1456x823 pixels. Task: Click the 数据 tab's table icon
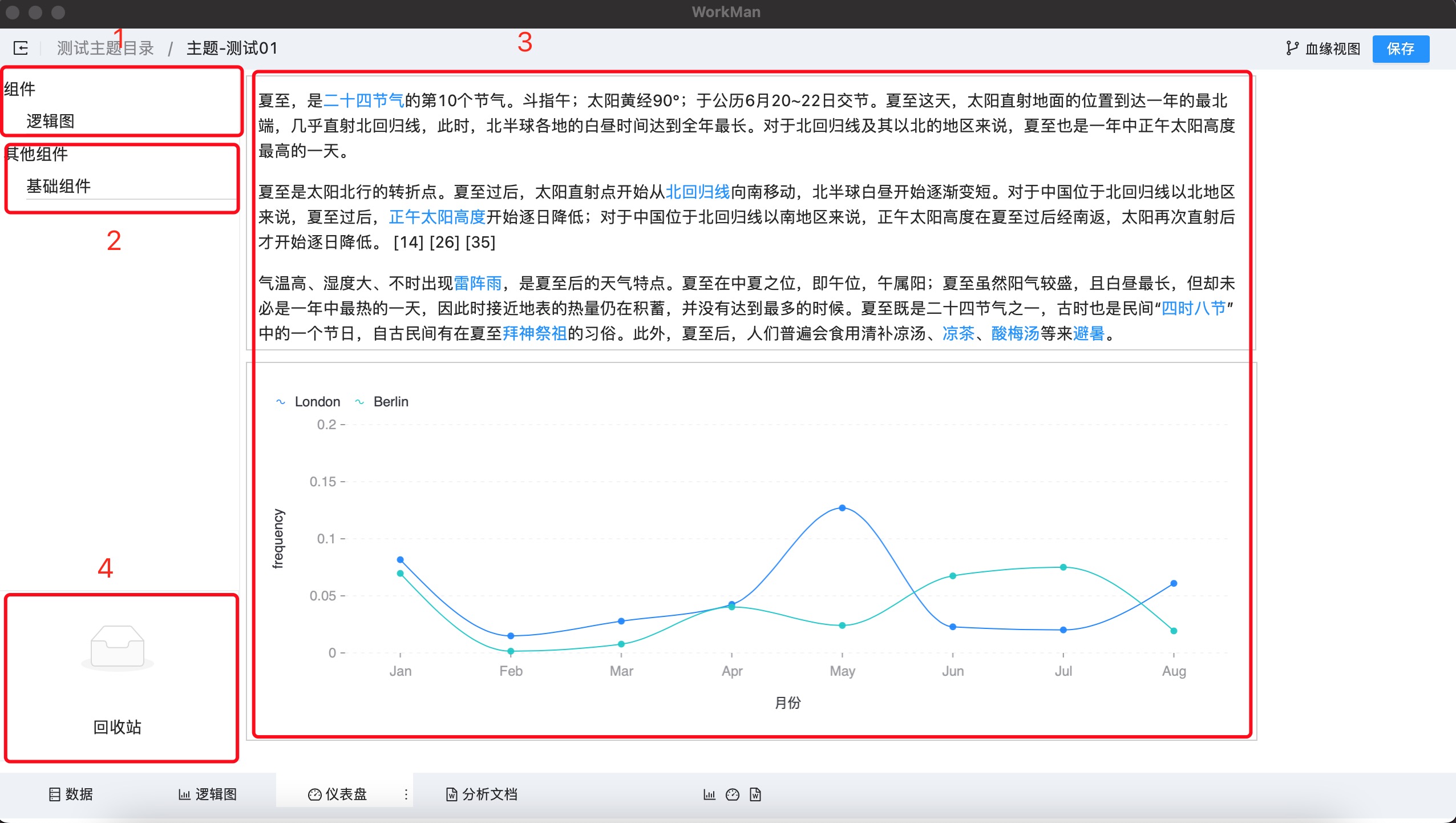click(x=55, y=794)
